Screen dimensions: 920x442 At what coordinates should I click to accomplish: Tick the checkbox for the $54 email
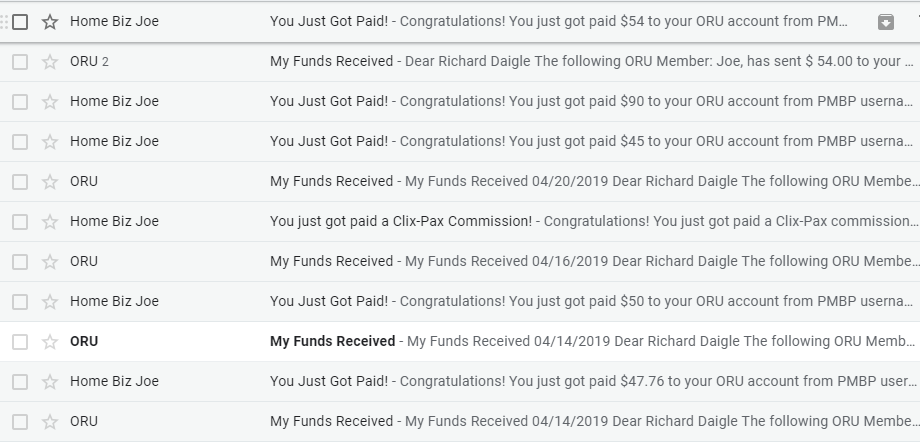click(x=20, y=22)
